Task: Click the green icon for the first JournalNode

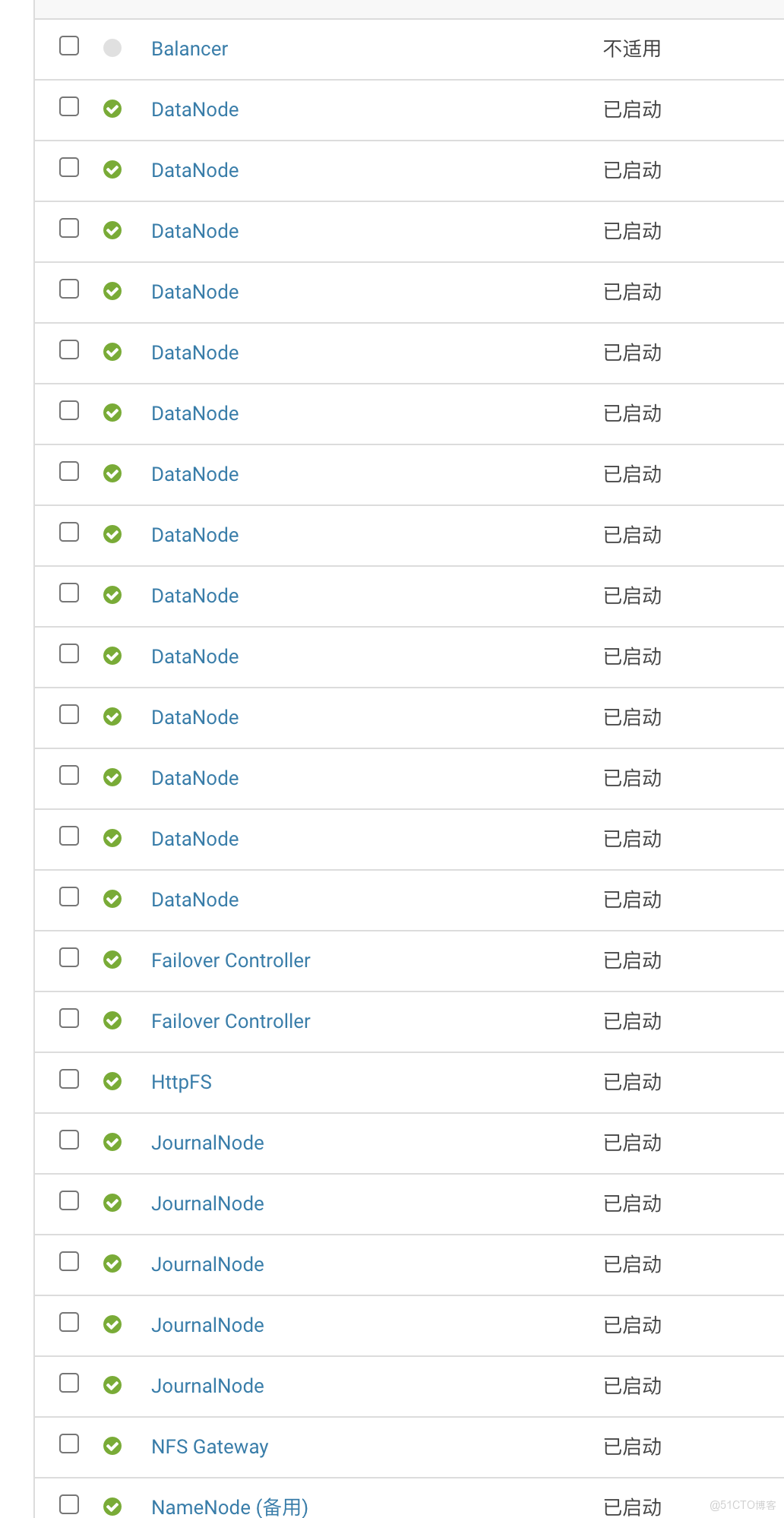Action: [x=112, y=1142]
